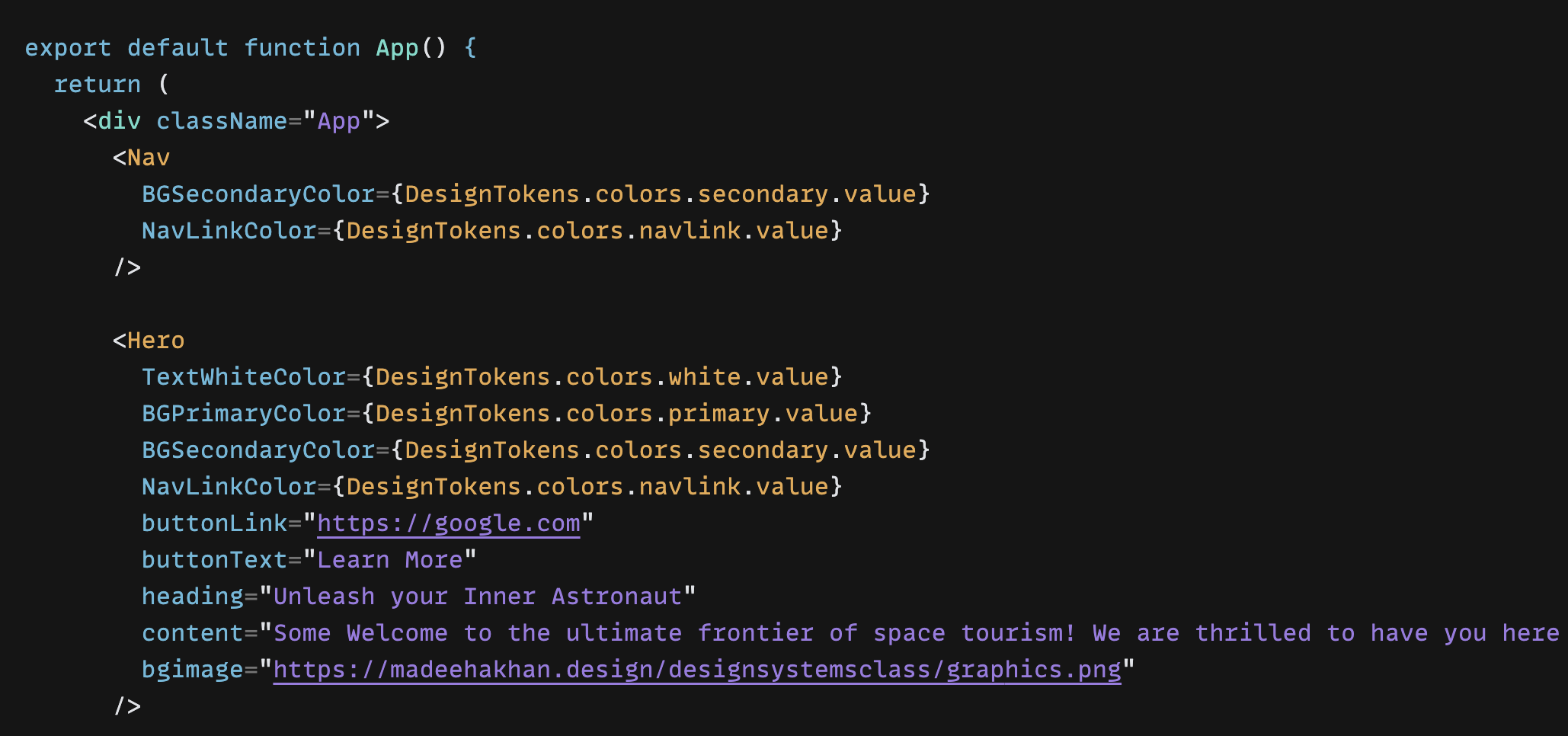Click the Learn More string value
Image resolution: width=1568 pixels, height=736 pixels.
pyautogui.click(x=389, y=560)
